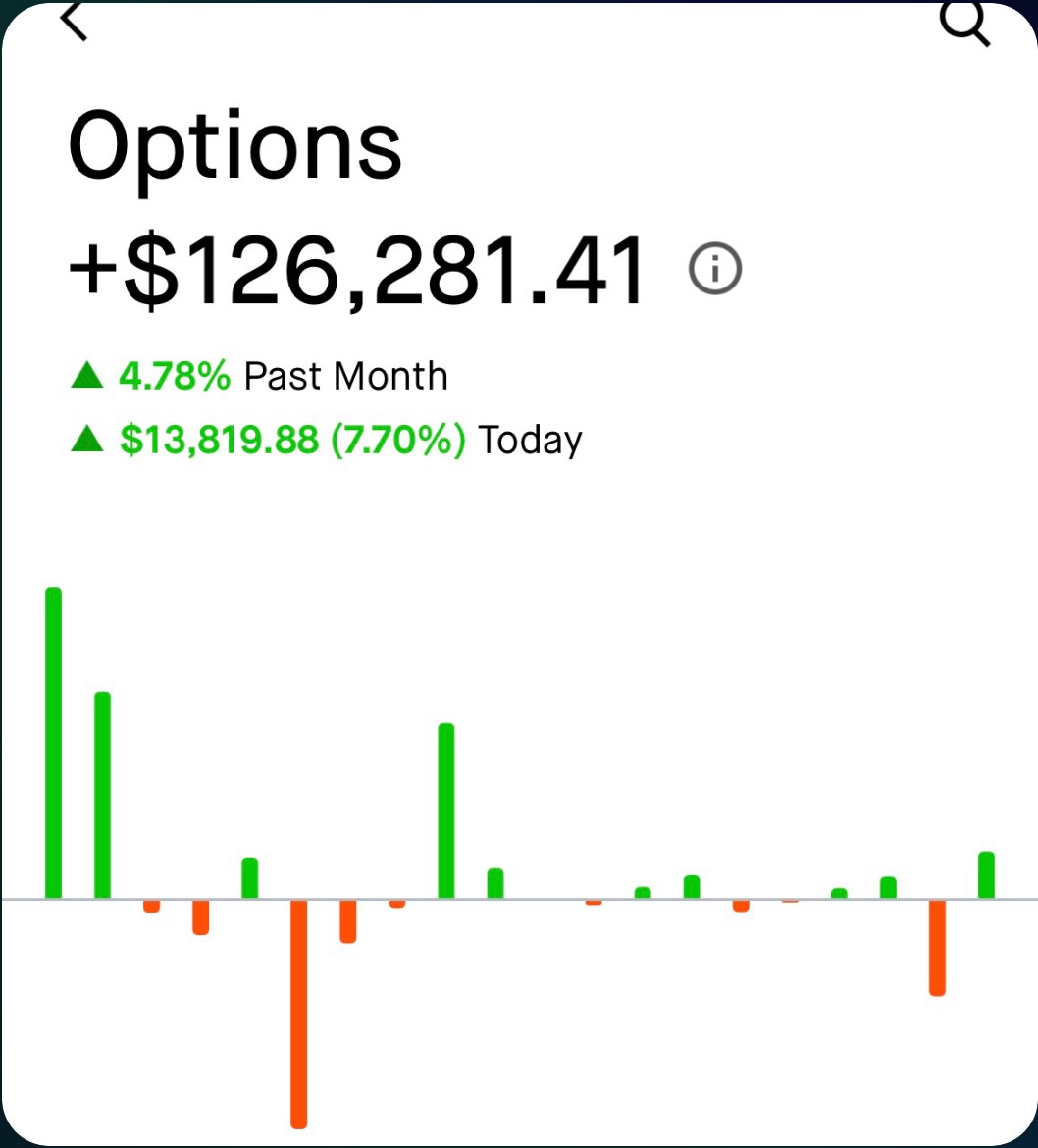Tap the info icon beside +$126,281.41
The image size is (1038, 1148).
coord(715,268)
